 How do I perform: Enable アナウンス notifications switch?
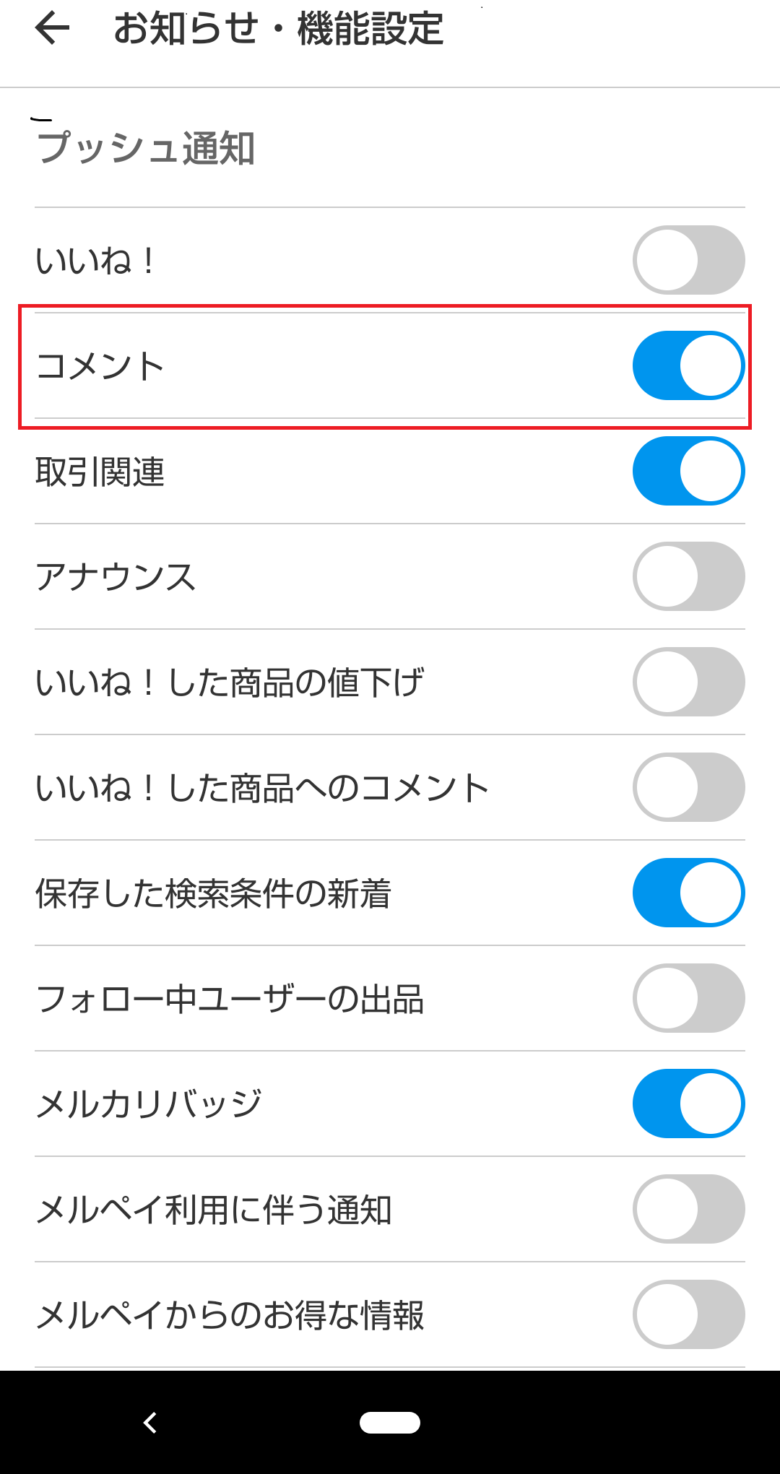pyautogui.click(x=688, y=577)
